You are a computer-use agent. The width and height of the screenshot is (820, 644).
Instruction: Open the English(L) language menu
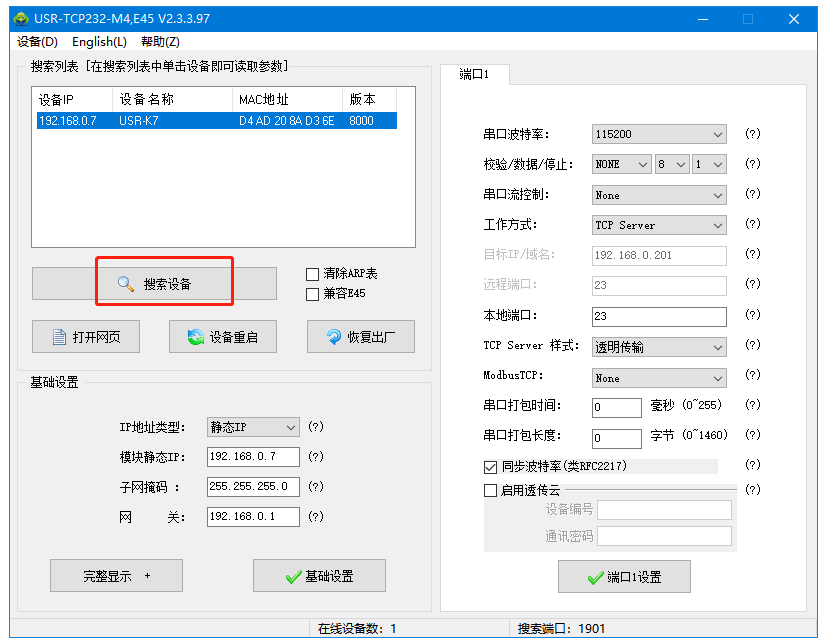pyautogui.click(x=99, y=42)
